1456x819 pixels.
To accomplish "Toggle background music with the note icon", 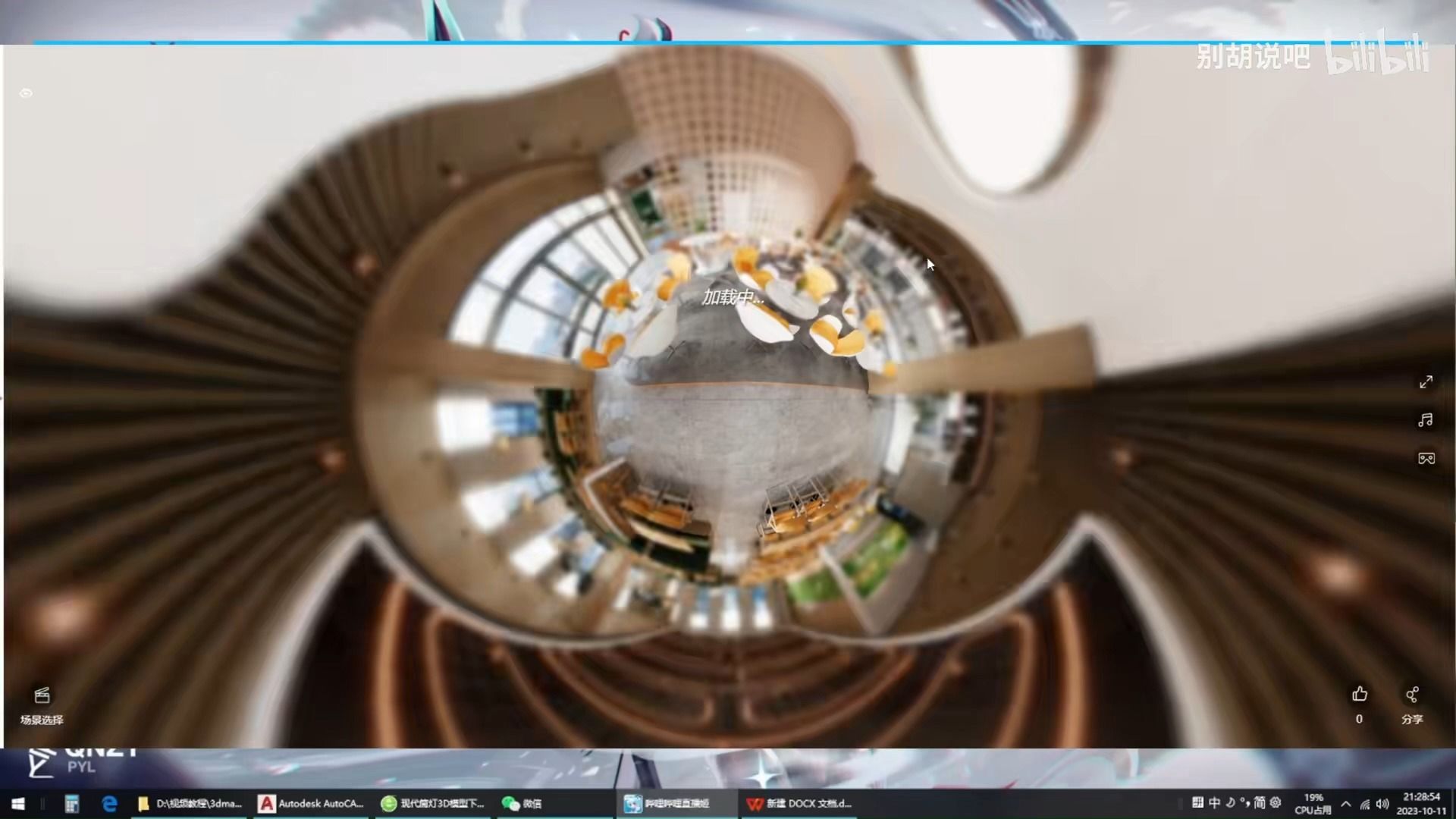I will [x=1426, y=420].
